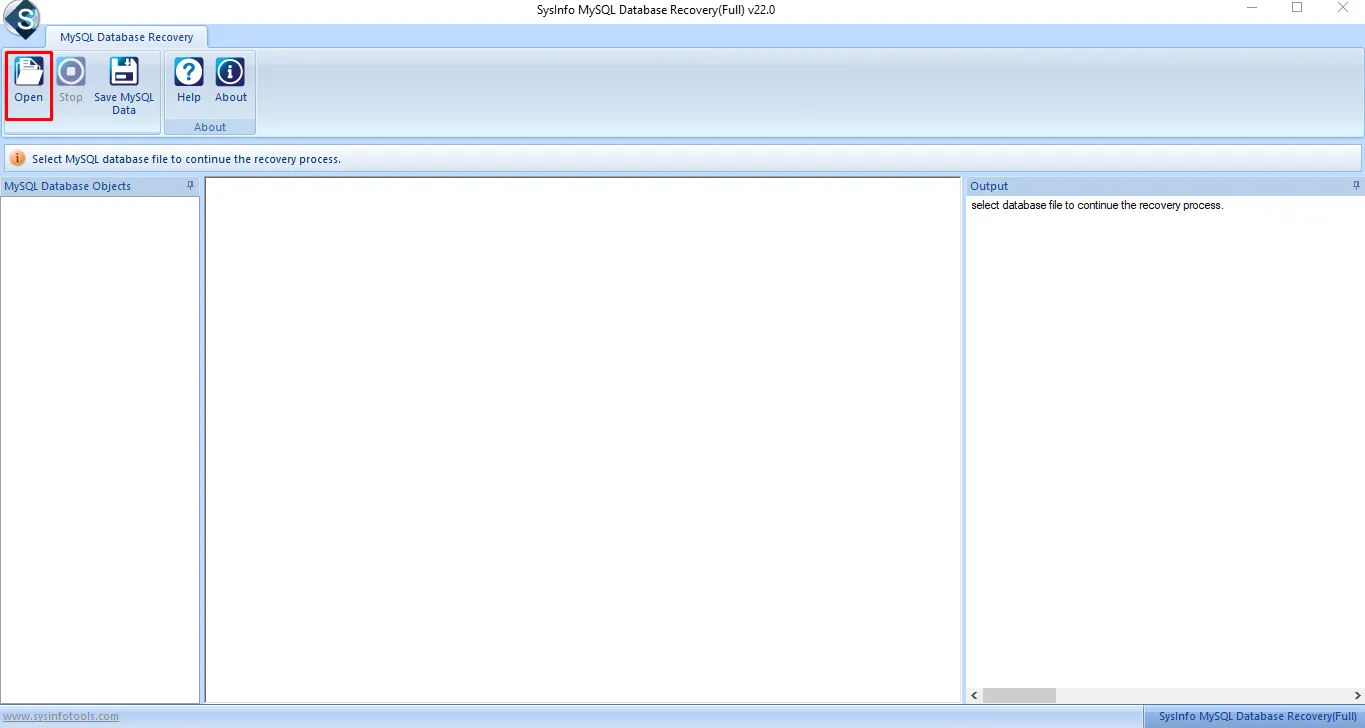Click the 'select database file to continue' output message
Image resolution: width=1365 pixels, height=728 pixels.
point(1097,205)
